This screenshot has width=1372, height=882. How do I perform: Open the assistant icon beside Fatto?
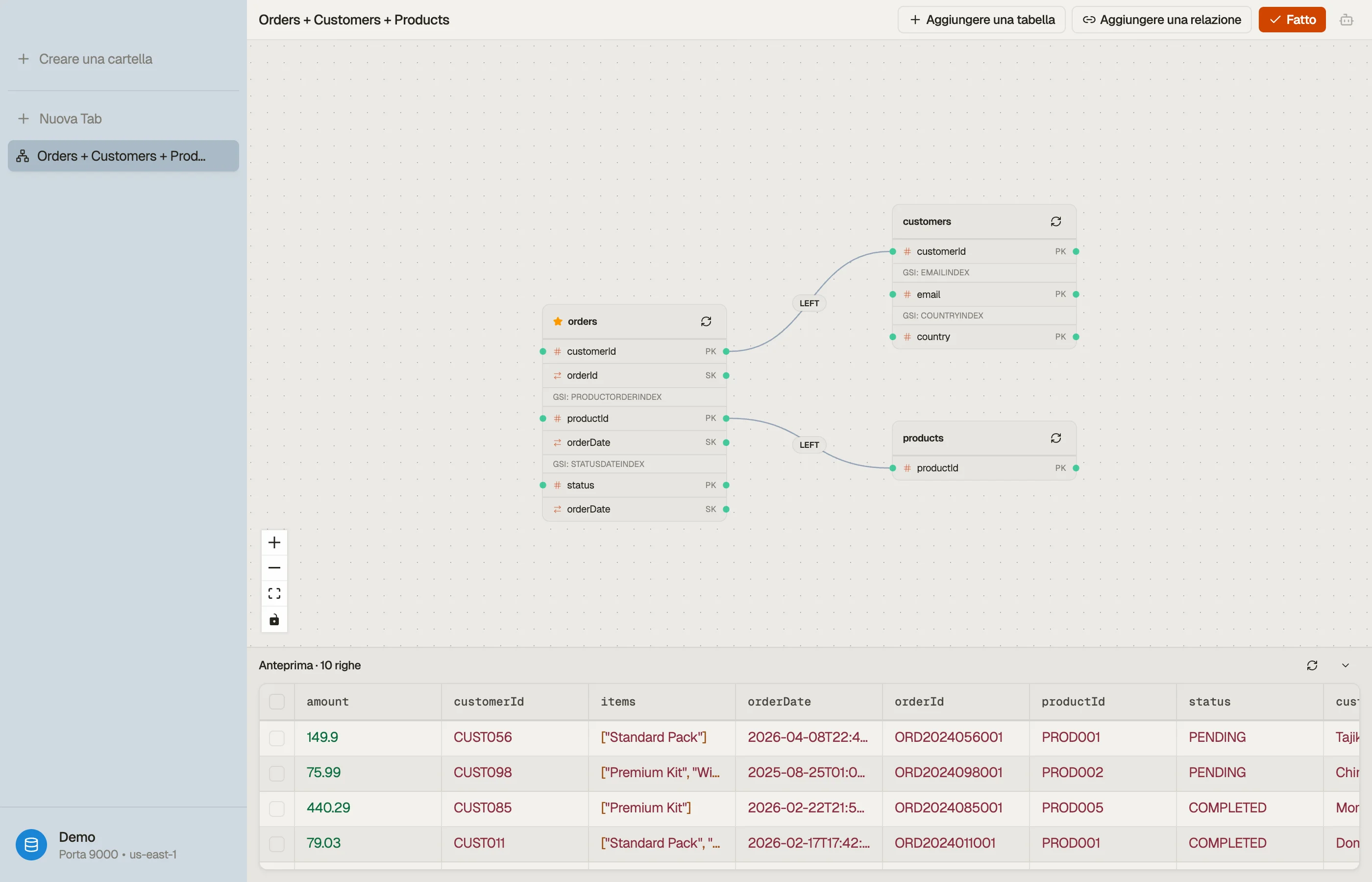click(1346, 20)
